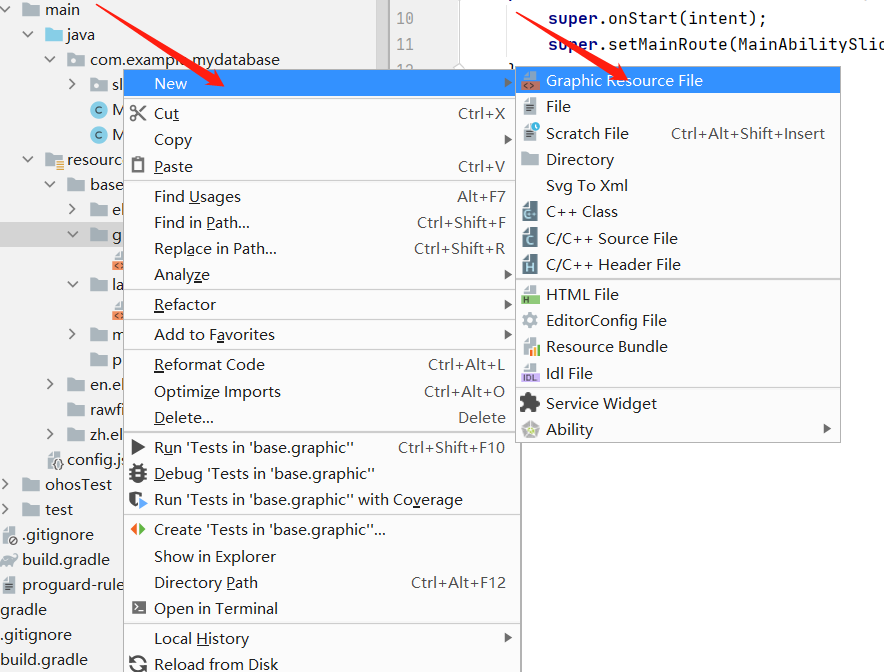Select .gitignore under test folder
Viewport: 884px width, 672px height.
[58, 534]
